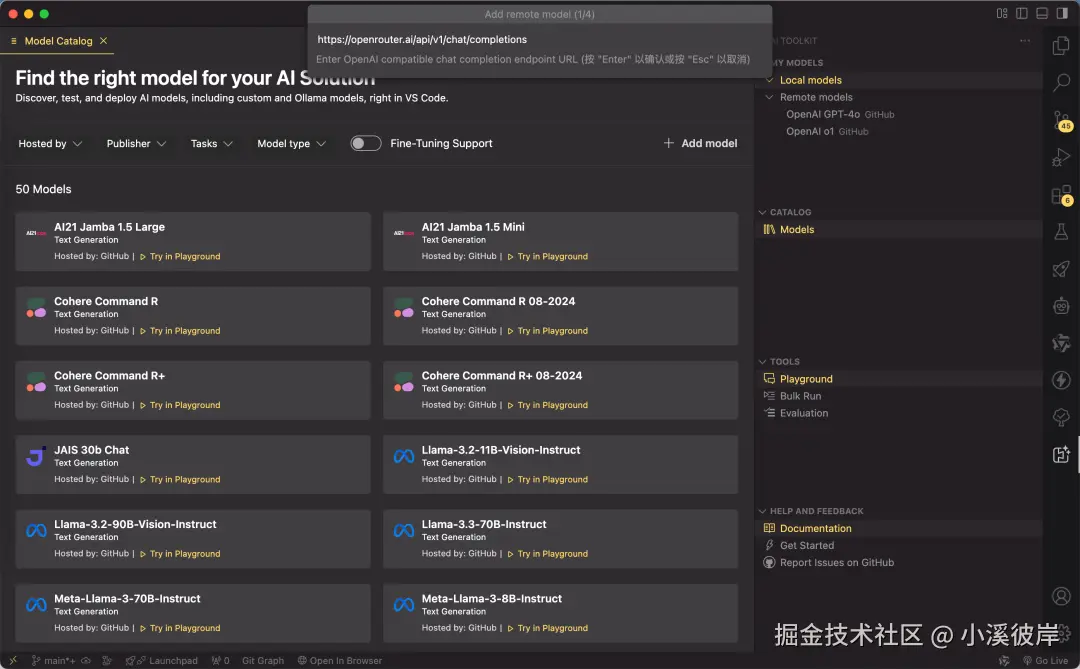This screenshot has height=669, width=1080.
Task: Click the rocket icon in the activity bar
Action: pyautogui.click(x=1061, y=269)
